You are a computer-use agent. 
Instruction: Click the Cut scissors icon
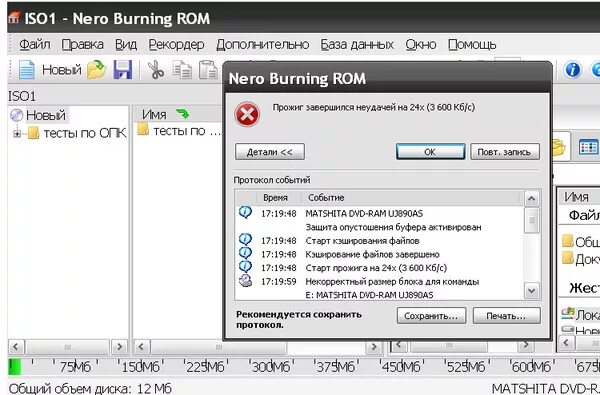point(156,70)
